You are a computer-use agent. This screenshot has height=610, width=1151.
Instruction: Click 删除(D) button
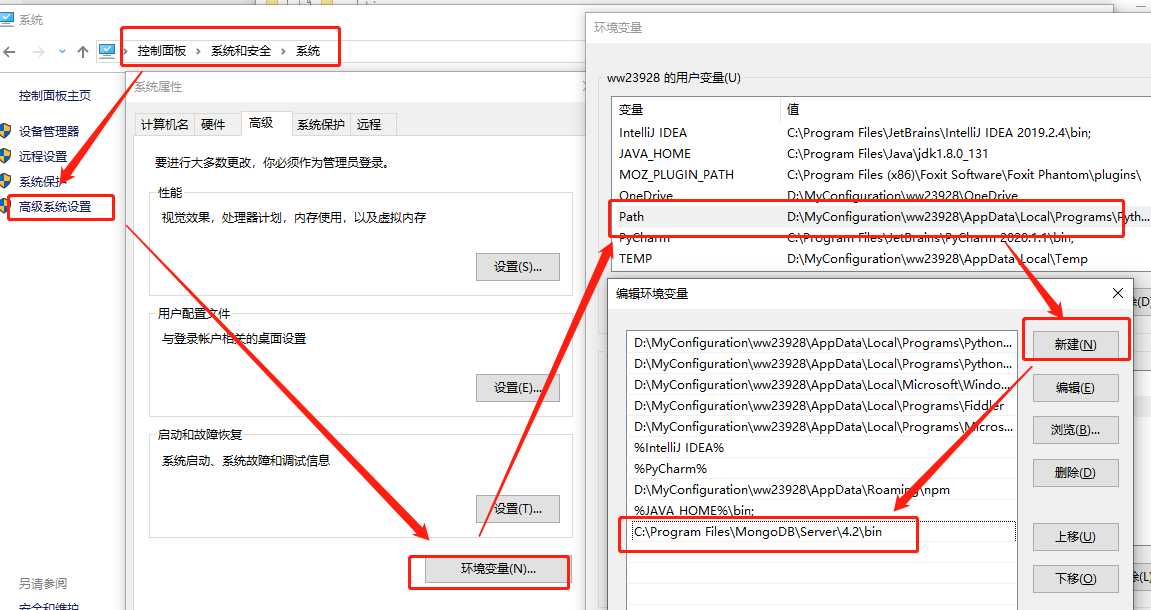click(x=1075, y=473)
